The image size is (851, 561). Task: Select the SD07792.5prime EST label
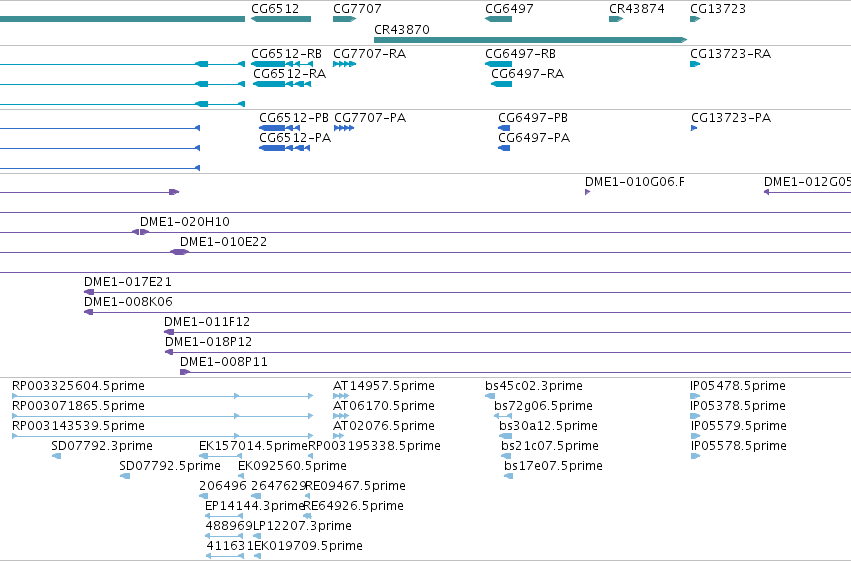[169, 467]
